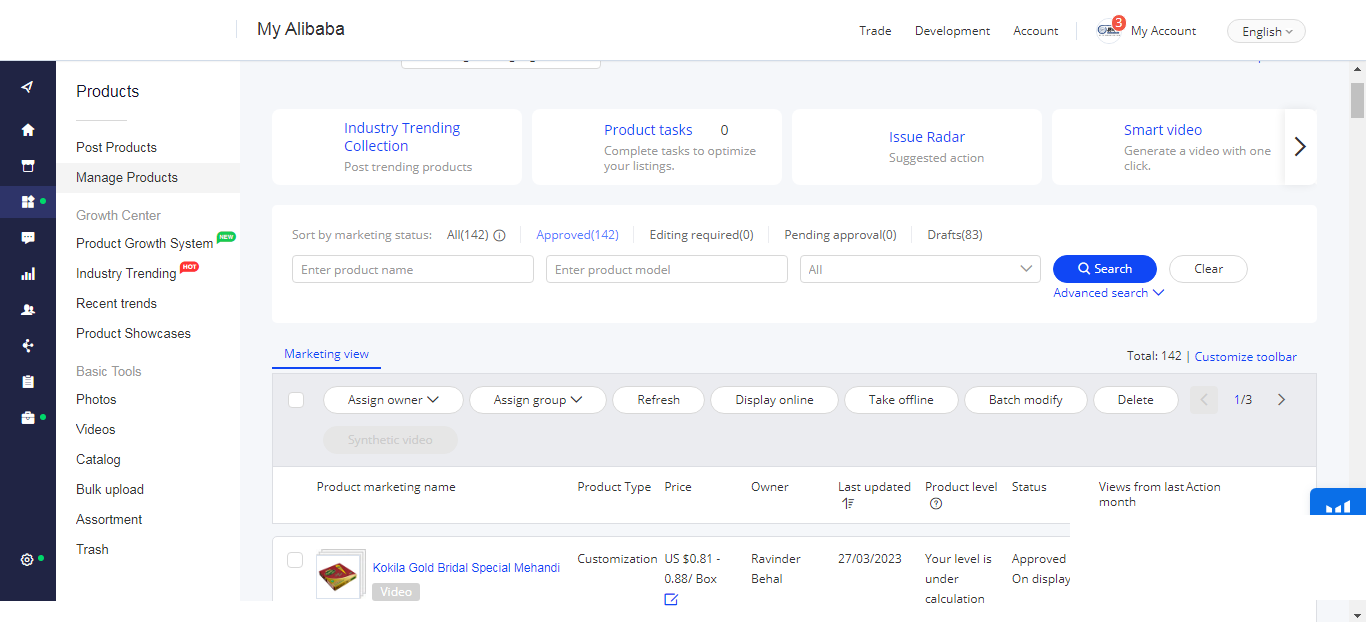
Task: Open the Messages chat icon in the sidebar
Action: [x=27, y=237]
